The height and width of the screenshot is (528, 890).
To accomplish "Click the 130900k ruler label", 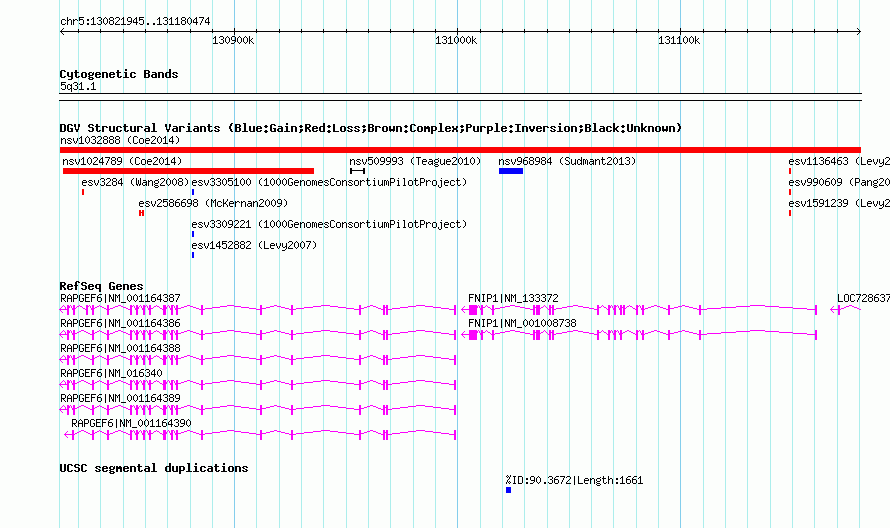I will click(233, 40).
